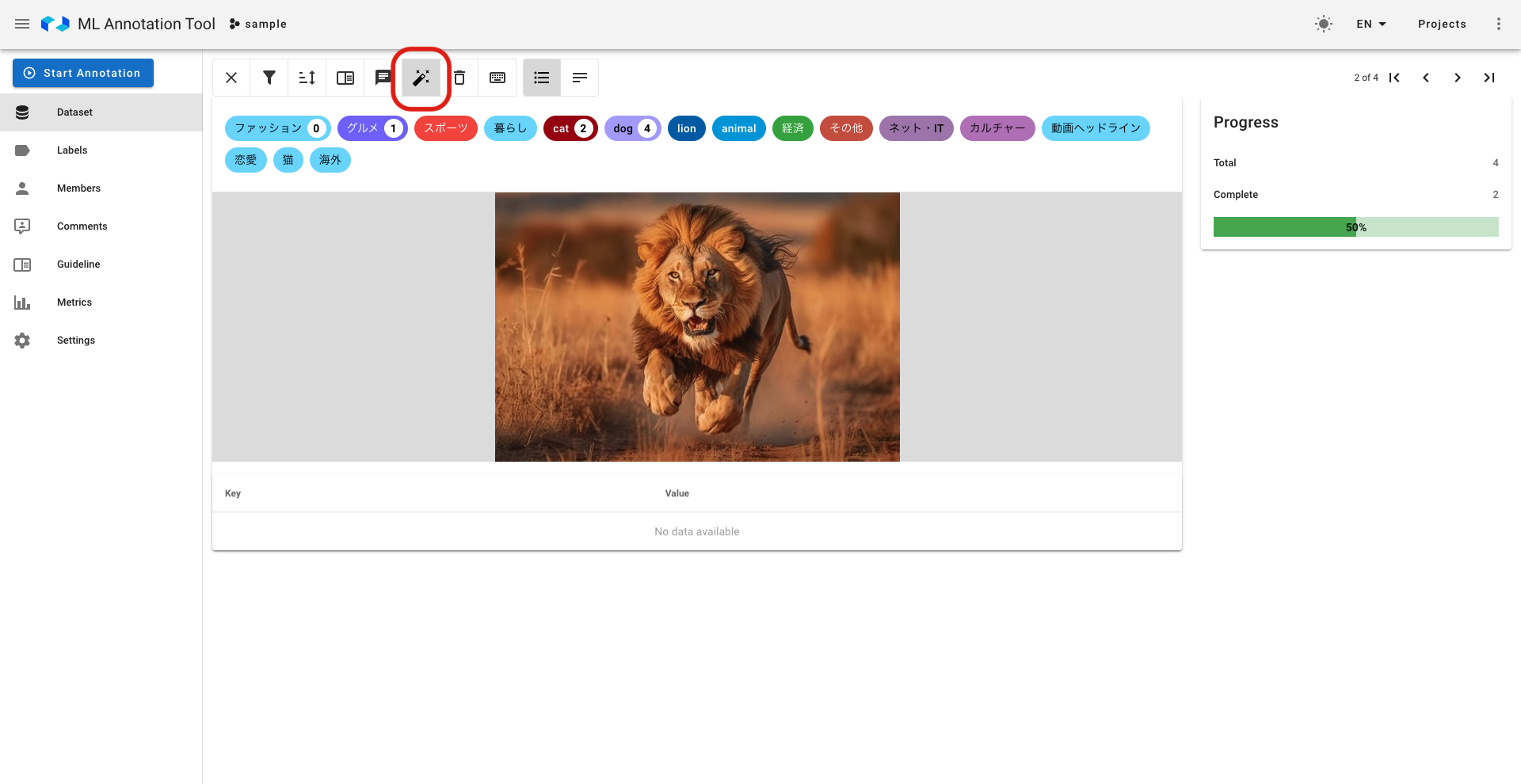Click the '2 of 4' page indicator
Viewport: 1521px width, 784px height.
1366,78
